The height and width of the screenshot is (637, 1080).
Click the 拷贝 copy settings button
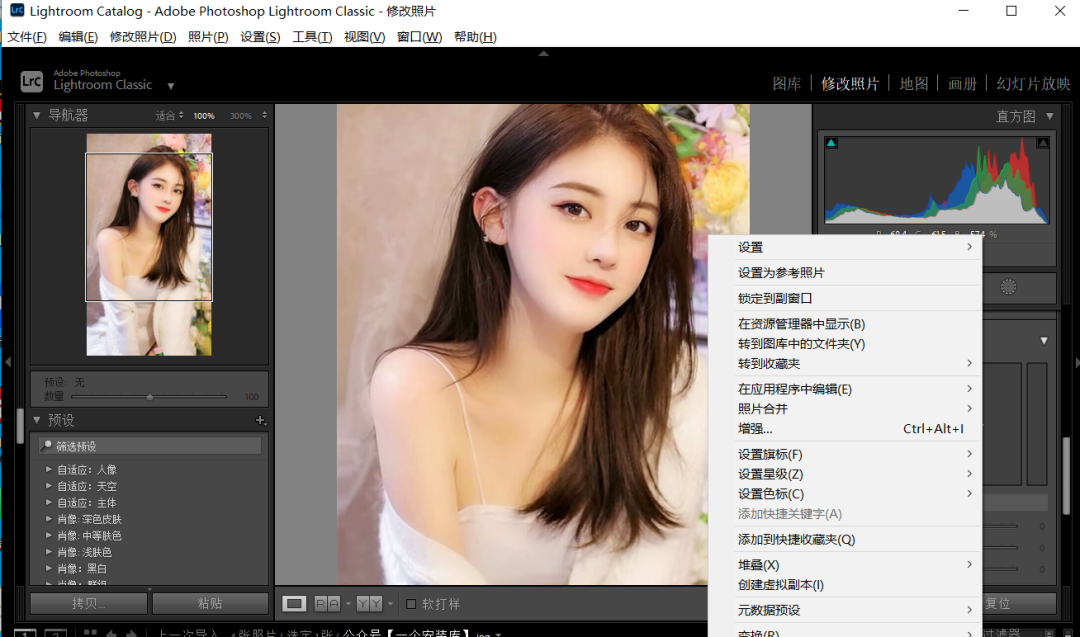[x=89, y=603]
